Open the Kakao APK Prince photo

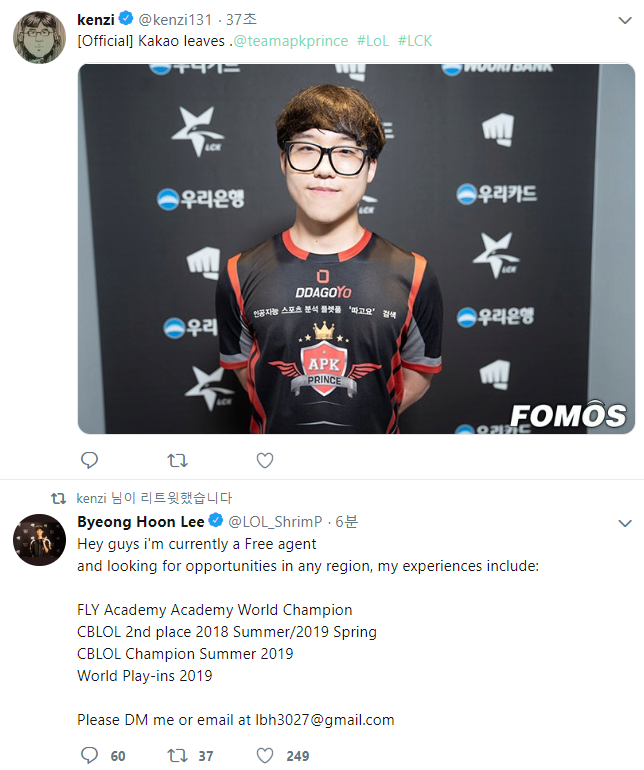[356, 249]
